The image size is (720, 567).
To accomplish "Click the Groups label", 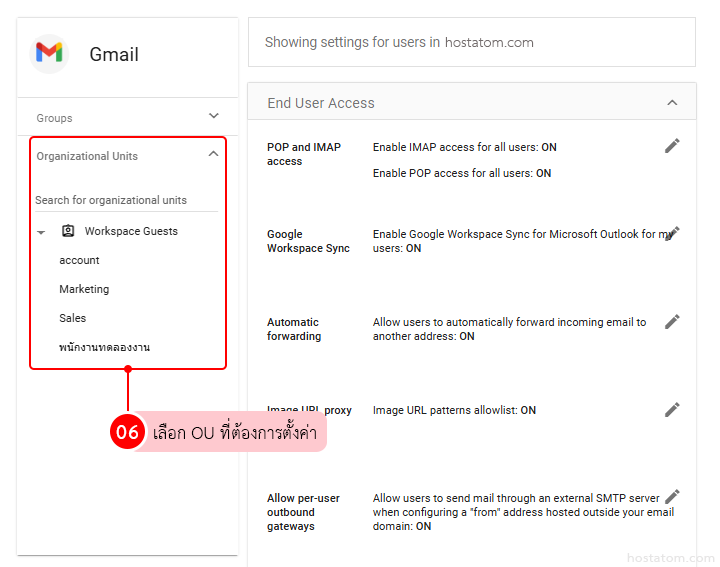I will click(x=54, y=118).
